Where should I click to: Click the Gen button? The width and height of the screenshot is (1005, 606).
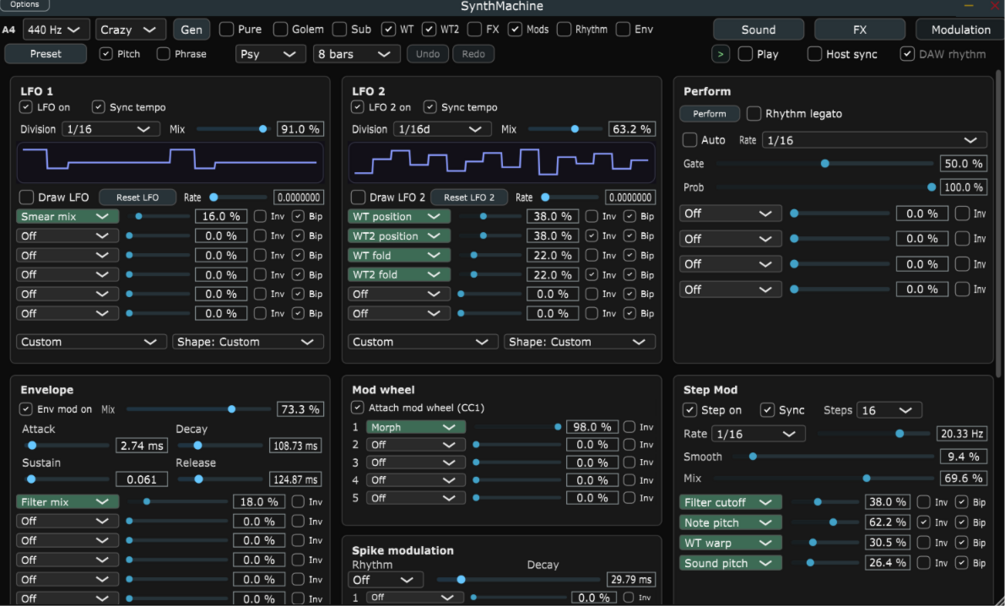click(x=191, y=29)
